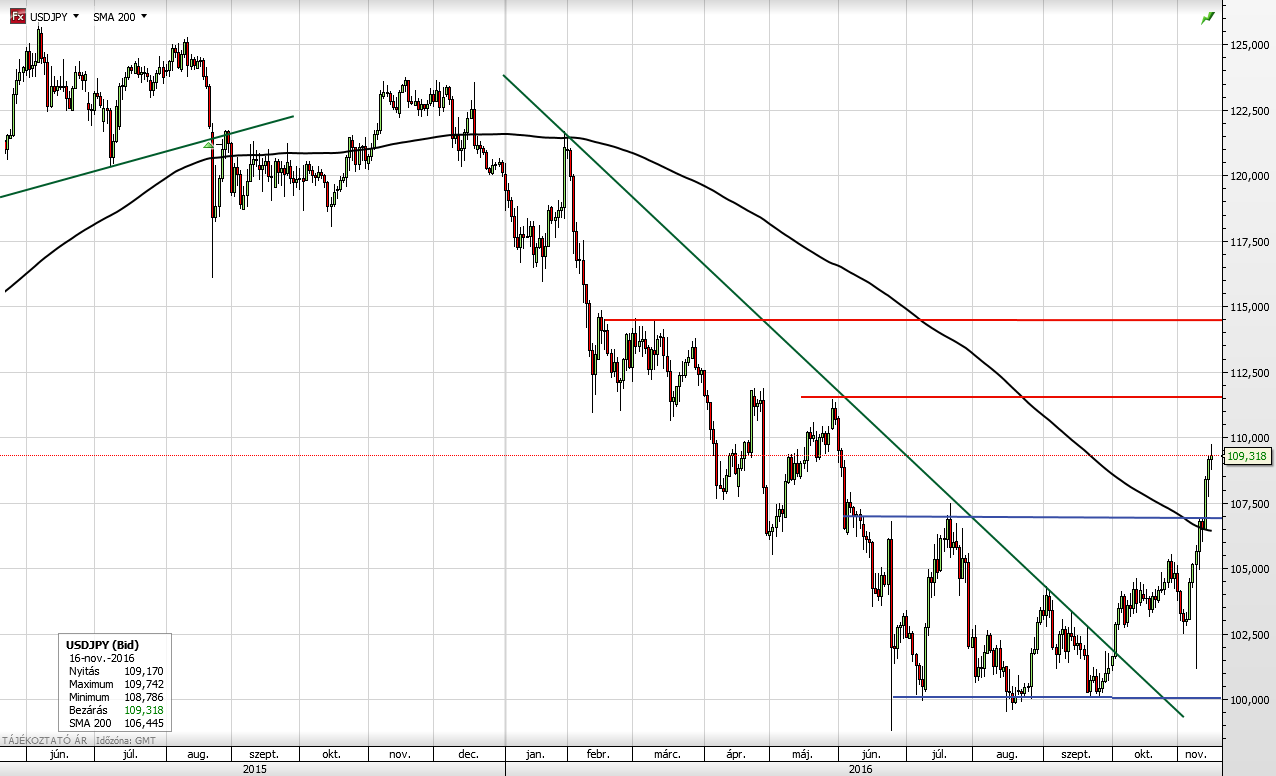The image size is (1276, 776).
Task: Click the 2016 year label on time axis
Action: click(x=861, y=769)
